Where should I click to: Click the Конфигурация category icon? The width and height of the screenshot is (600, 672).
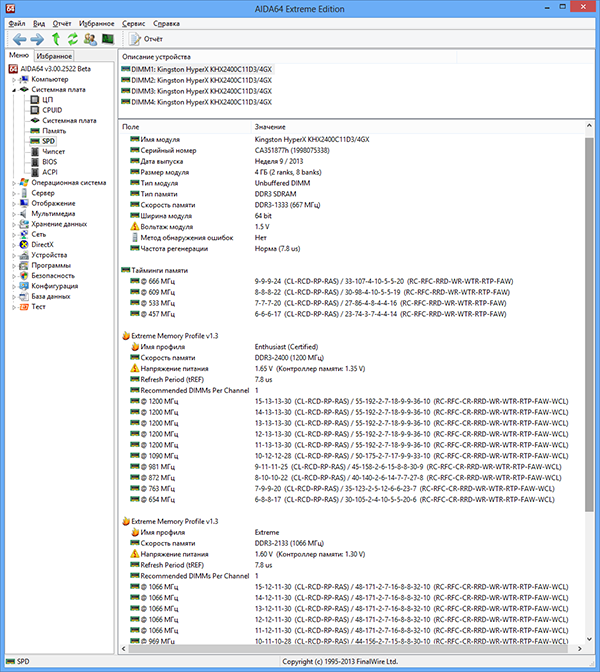pyautogui.click(x=24, y=286)
